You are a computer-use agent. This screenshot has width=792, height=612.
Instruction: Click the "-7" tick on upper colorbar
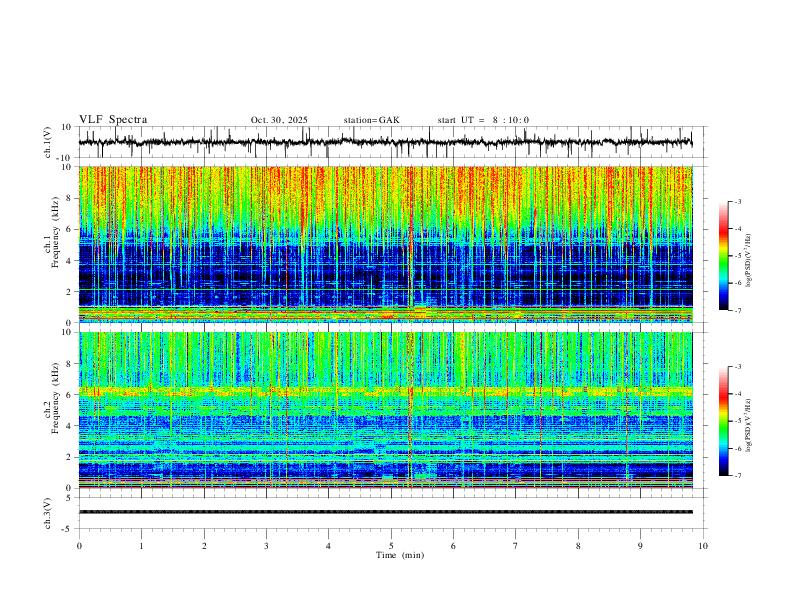coord(737,310)
